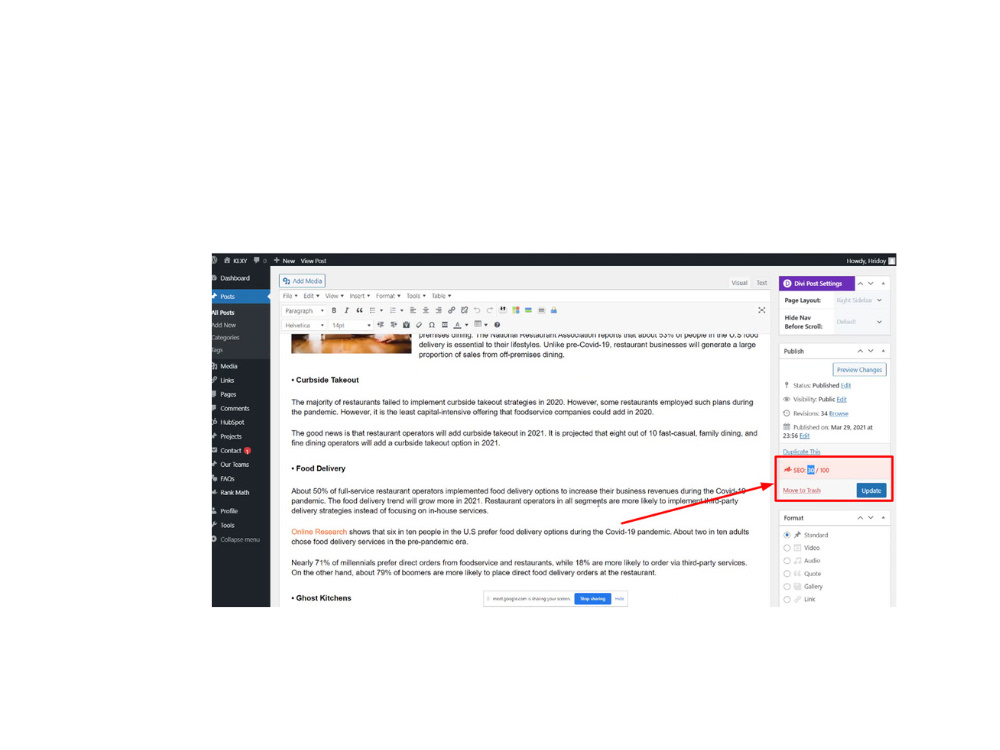Click the Update button

pyautogui.click(x=871, y=490)
